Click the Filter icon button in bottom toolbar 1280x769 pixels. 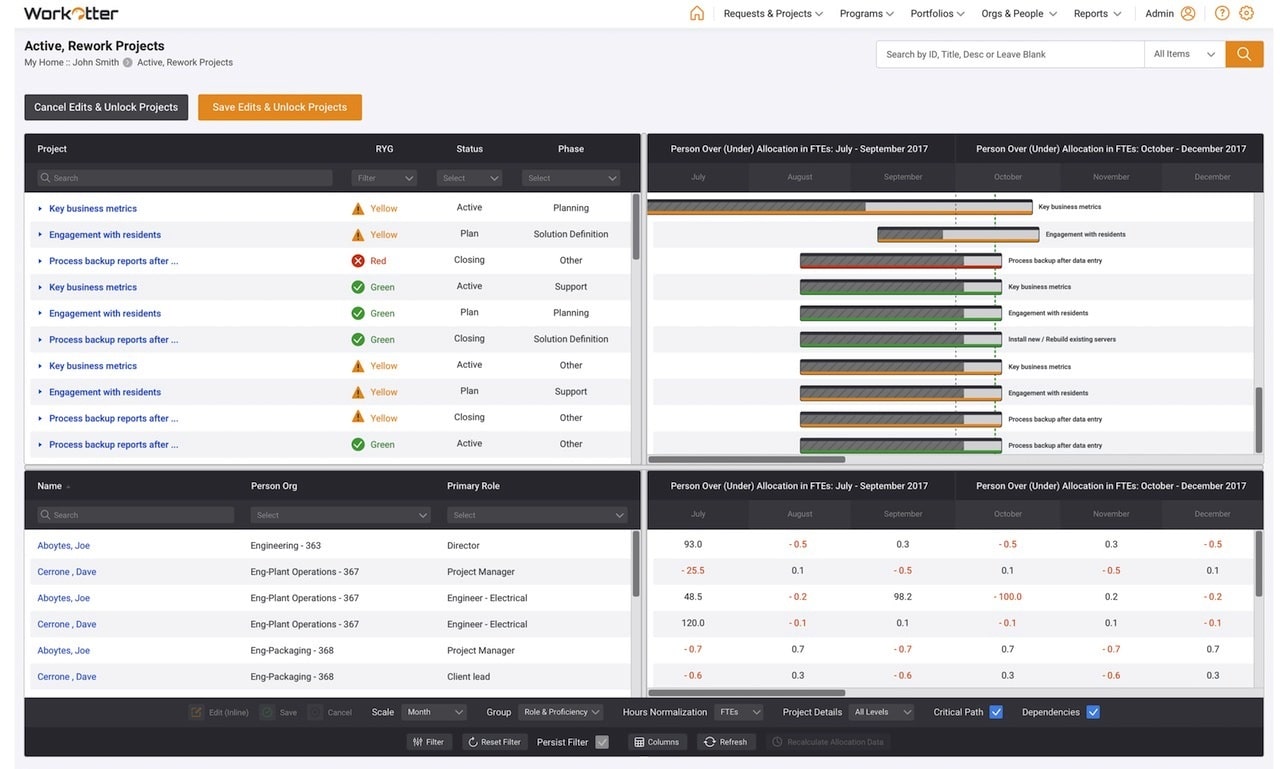point(428,742)
